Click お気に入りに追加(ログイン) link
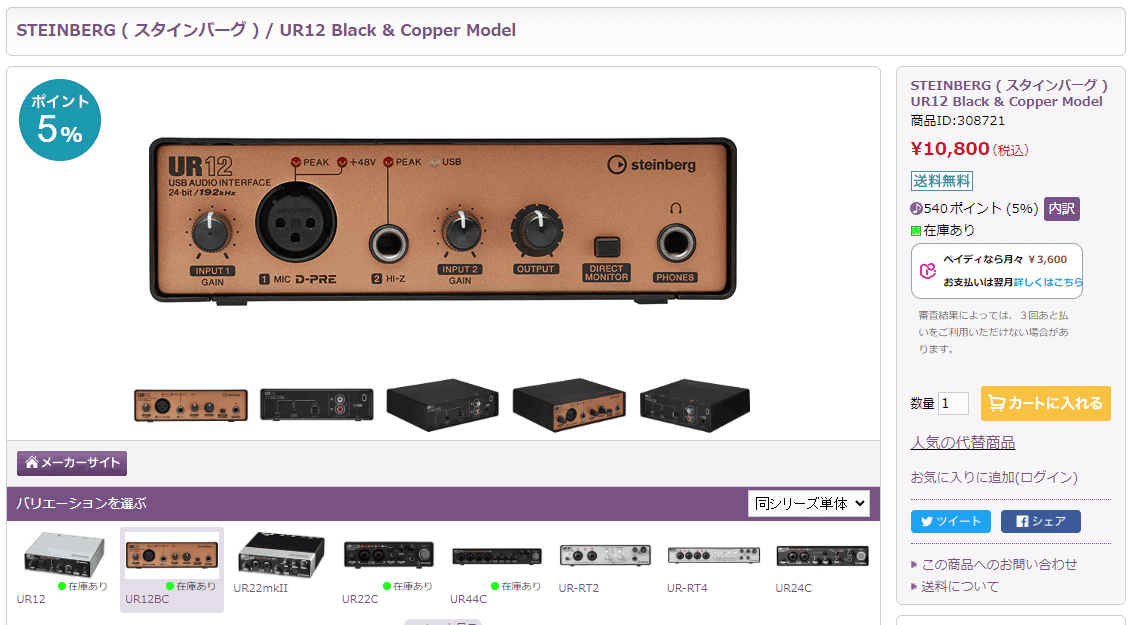The height and width of the screenshot is (625, 1129). point(994,477)
